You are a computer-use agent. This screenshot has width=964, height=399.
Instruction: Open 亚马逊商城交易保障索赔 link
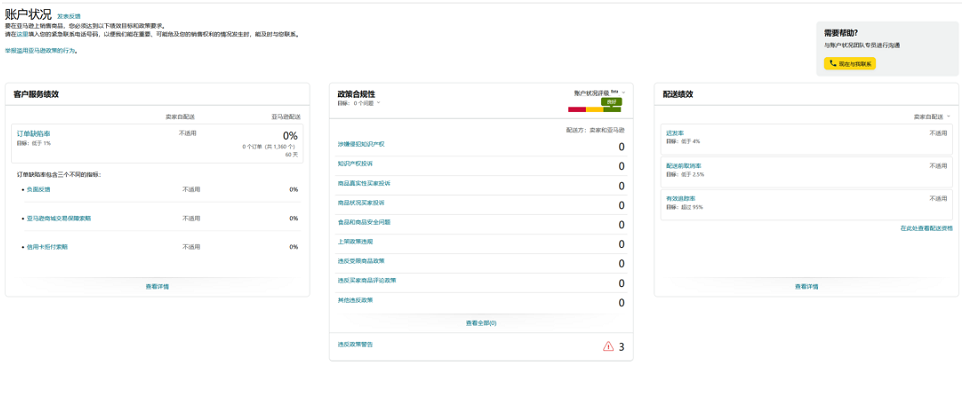[x=58, y=218]
